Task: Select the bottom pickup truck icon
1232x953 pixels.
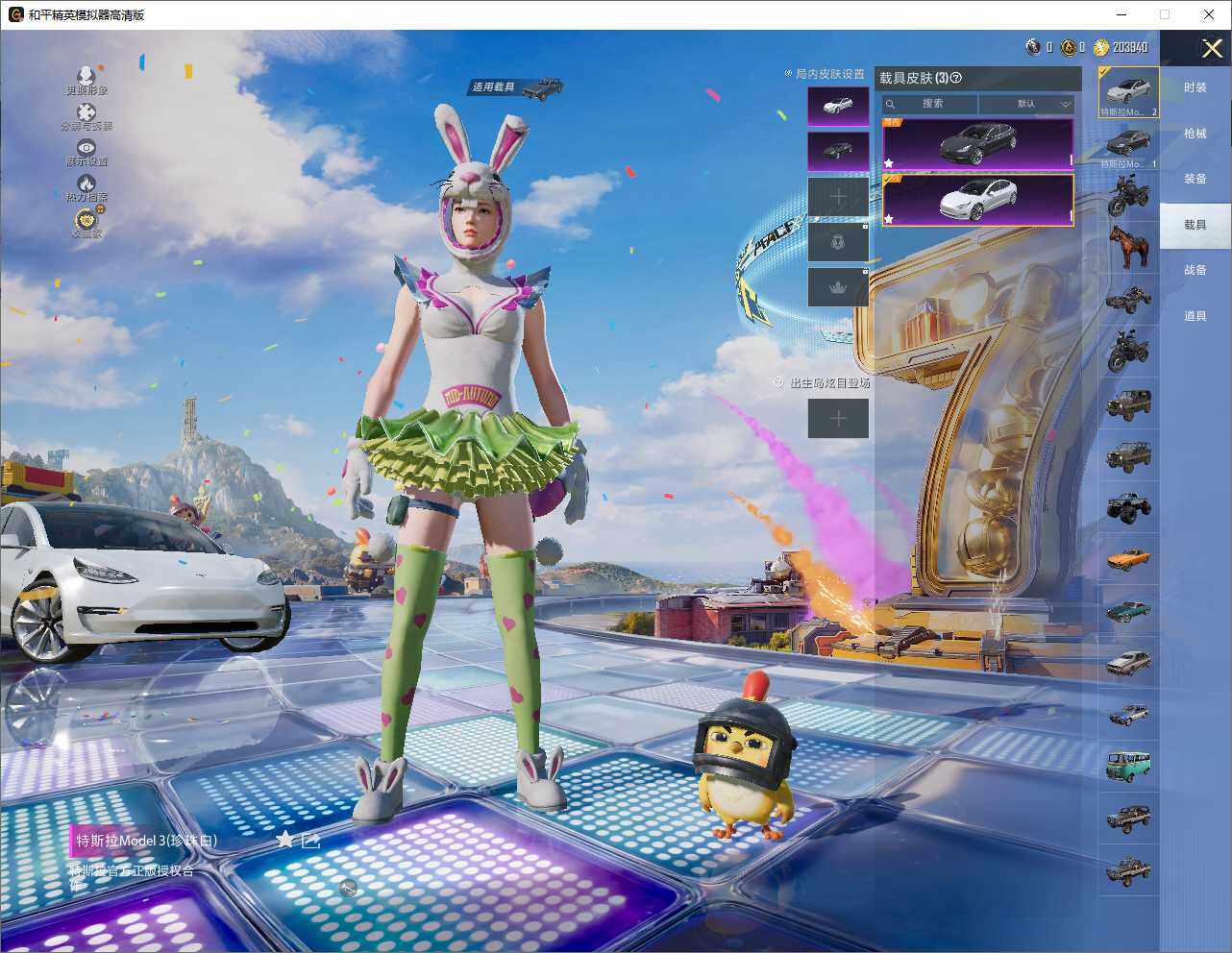Action: click(1128, 870)
